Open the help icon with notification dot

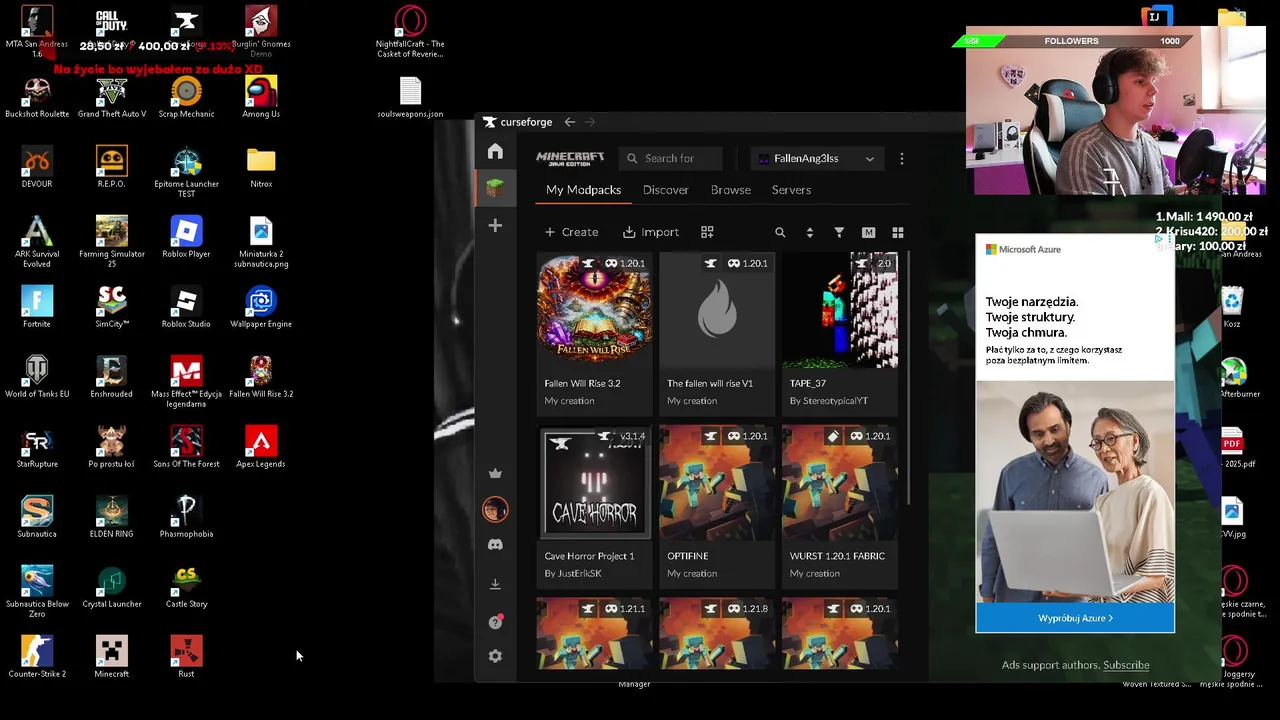click(495, 622)
